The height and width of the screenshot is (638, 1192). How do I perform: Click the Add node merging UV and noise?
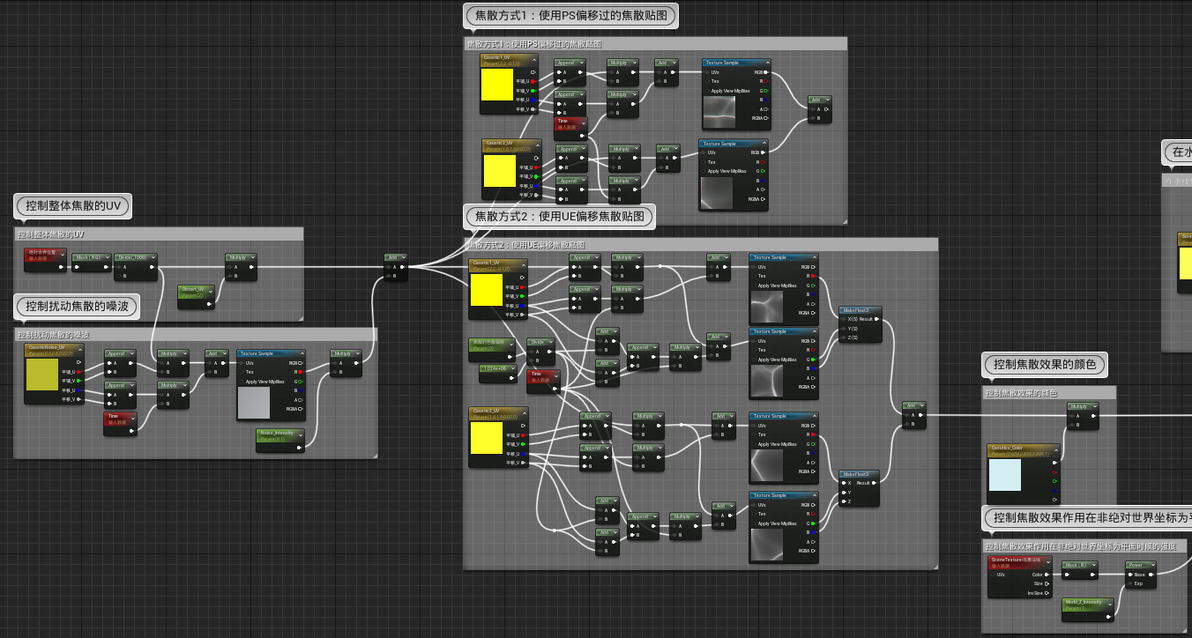pos(396,268)
